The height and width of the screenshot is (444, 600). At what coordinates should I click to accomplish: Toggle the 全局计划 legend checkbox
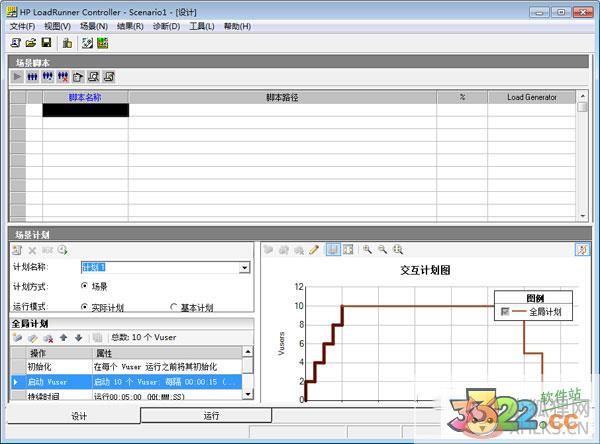pyautogui.click(x=505, y=312)
